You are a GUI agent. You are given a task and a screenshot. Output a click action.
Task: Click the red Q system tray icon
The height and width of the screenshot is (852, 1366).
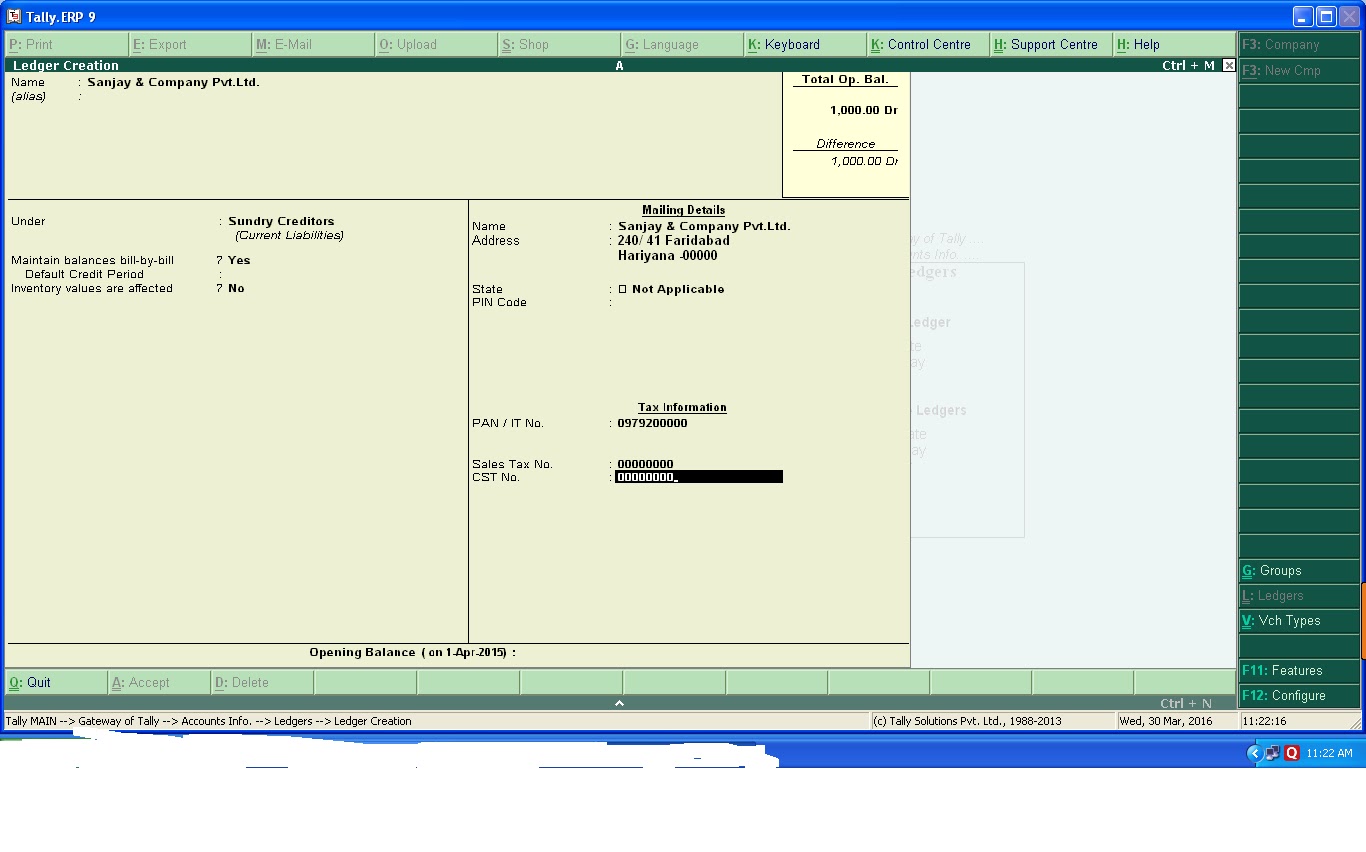click(x=1291, y=753)
